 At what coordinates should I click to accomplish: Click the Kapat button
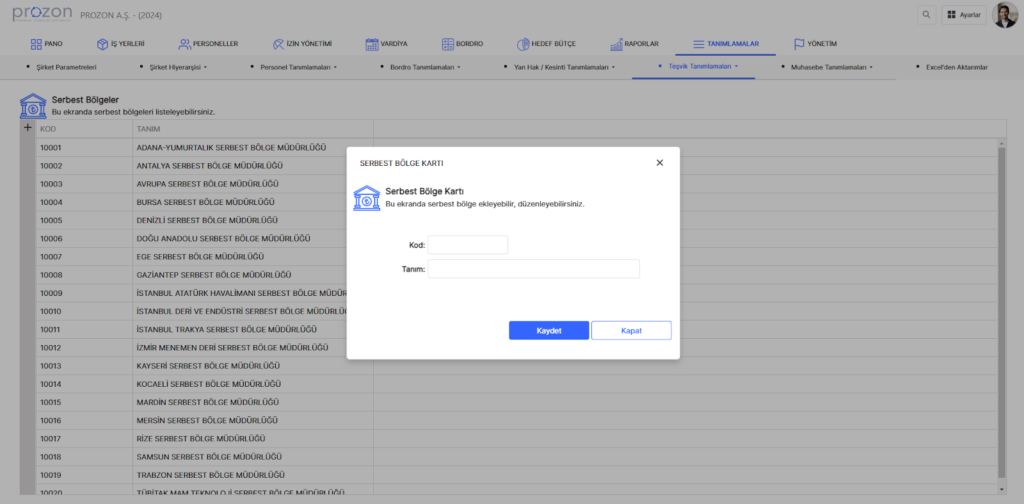[631, 331]
